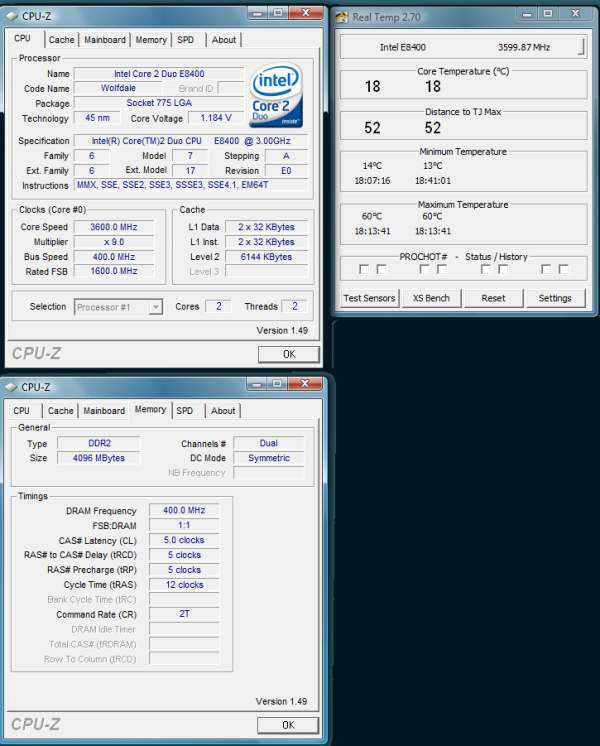
Task: Open Mainboard tab in the CPU-Z window showing the CPU tab
Action: pyautogui.click(x=105, y=40)
